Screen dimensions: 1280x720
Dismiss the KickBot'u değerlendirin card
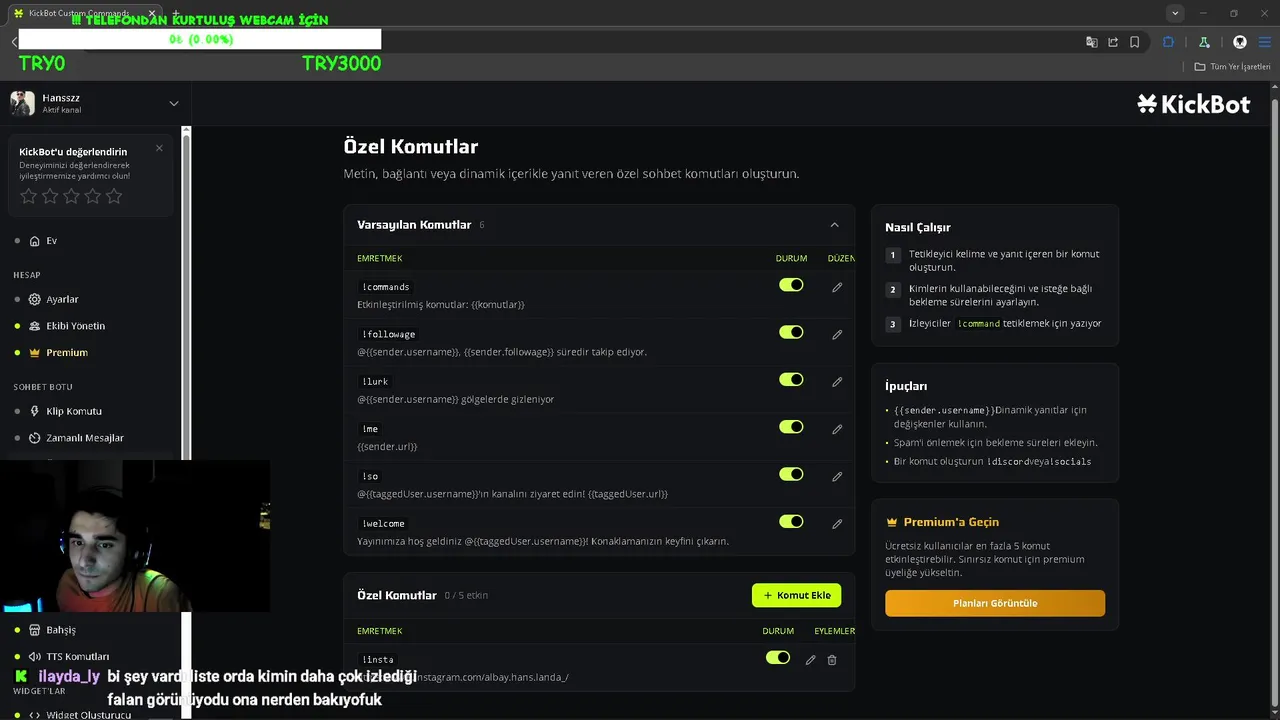click(159, 148)
